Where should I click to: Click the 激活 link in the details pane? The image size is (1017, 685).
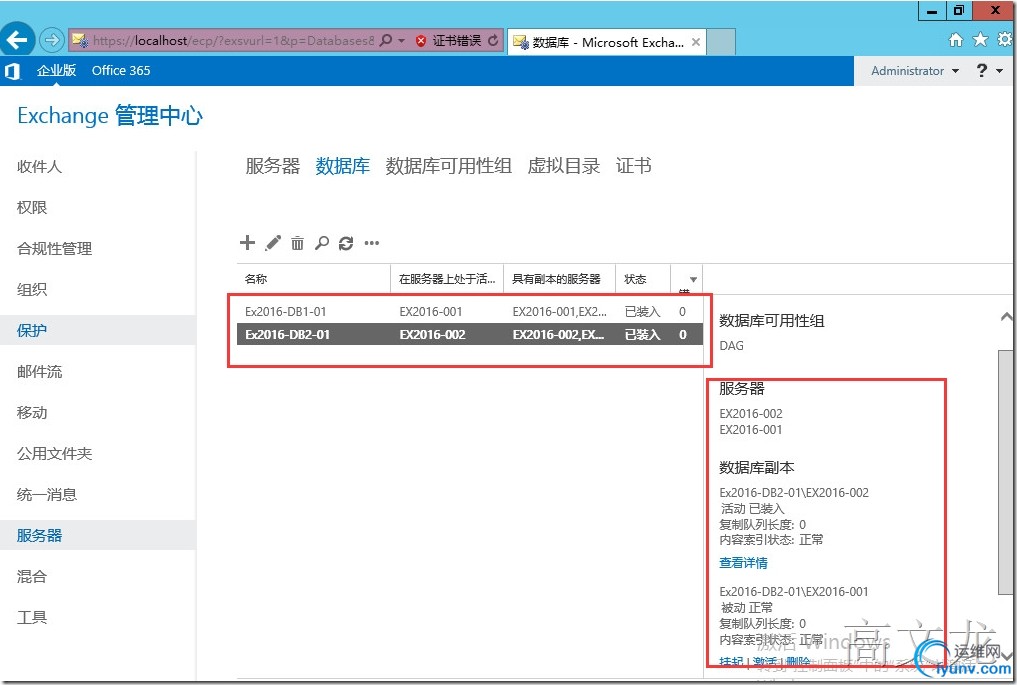pyautogui.click(x=765, y=662)
